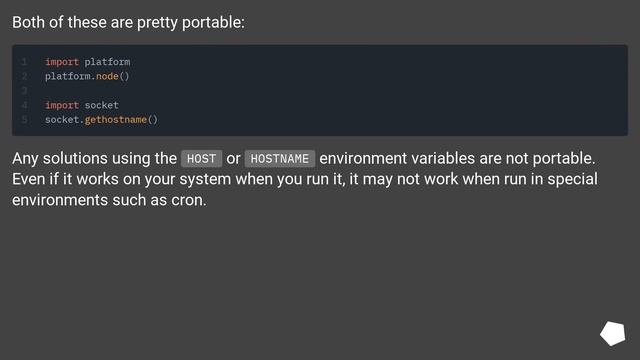This screenshot has width=640, height=360.
Task: Click line number 1 in code block
Action: tap(24, 62)
